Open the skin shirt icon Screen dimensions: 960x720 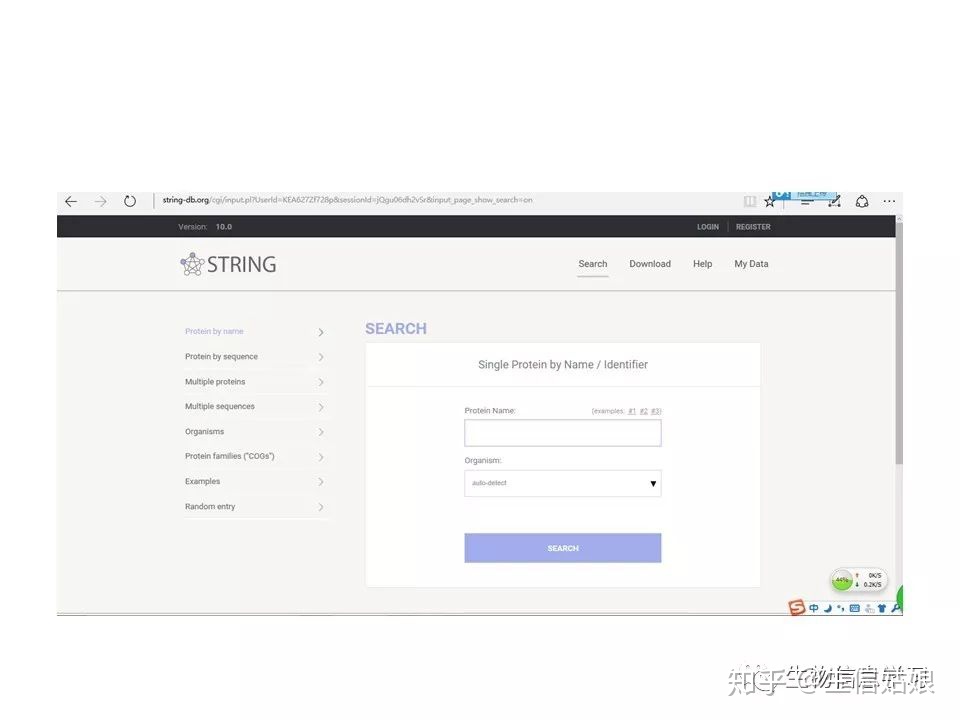(x=882, y=608)
